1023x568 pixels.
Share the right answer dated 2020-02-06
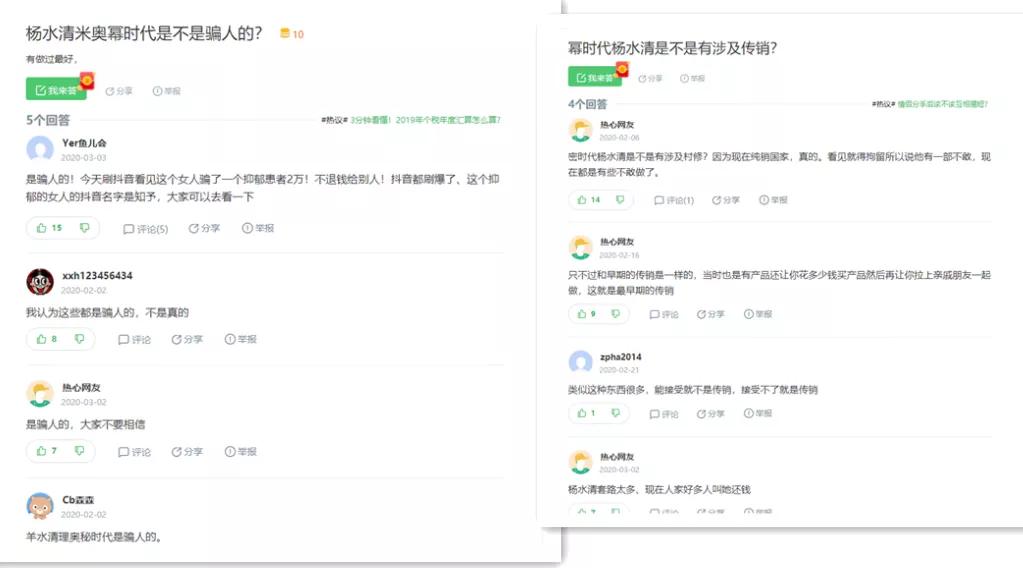pyautogui.click(x=725, y=200)
